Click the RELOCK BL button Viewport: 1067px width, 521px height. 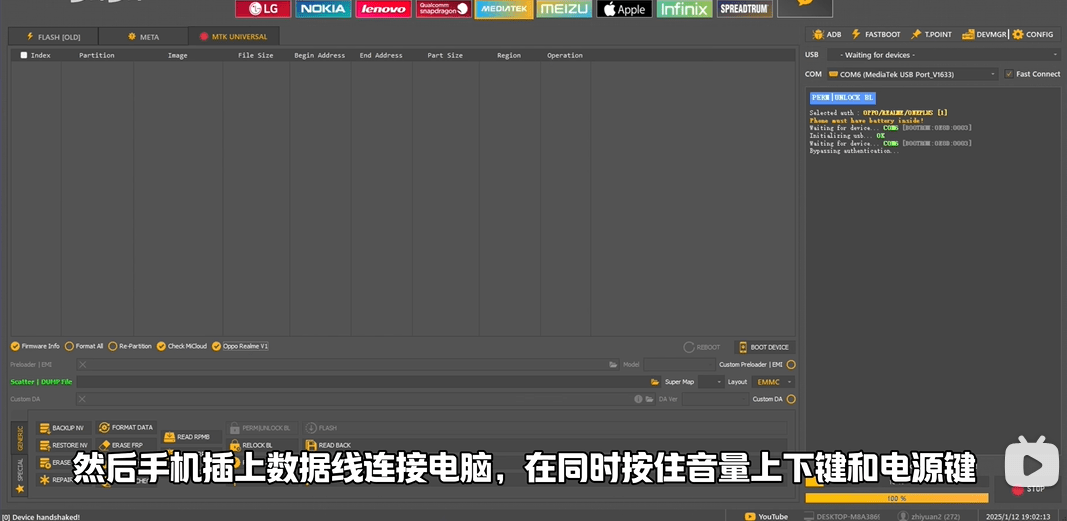point(261,446)
